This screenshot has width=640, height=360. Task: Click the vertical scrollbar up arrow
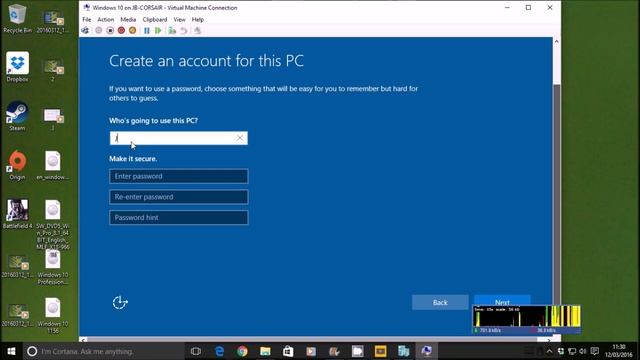(557, 41)
